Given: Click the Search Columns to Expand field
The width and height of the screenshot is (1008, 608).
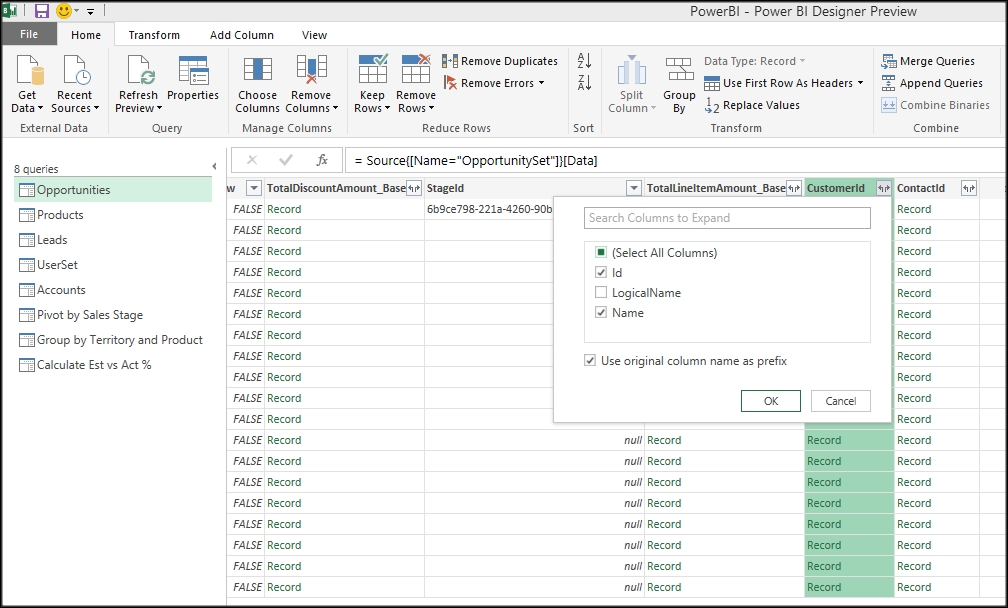Looking at the screenshot, I should point(727,218).
